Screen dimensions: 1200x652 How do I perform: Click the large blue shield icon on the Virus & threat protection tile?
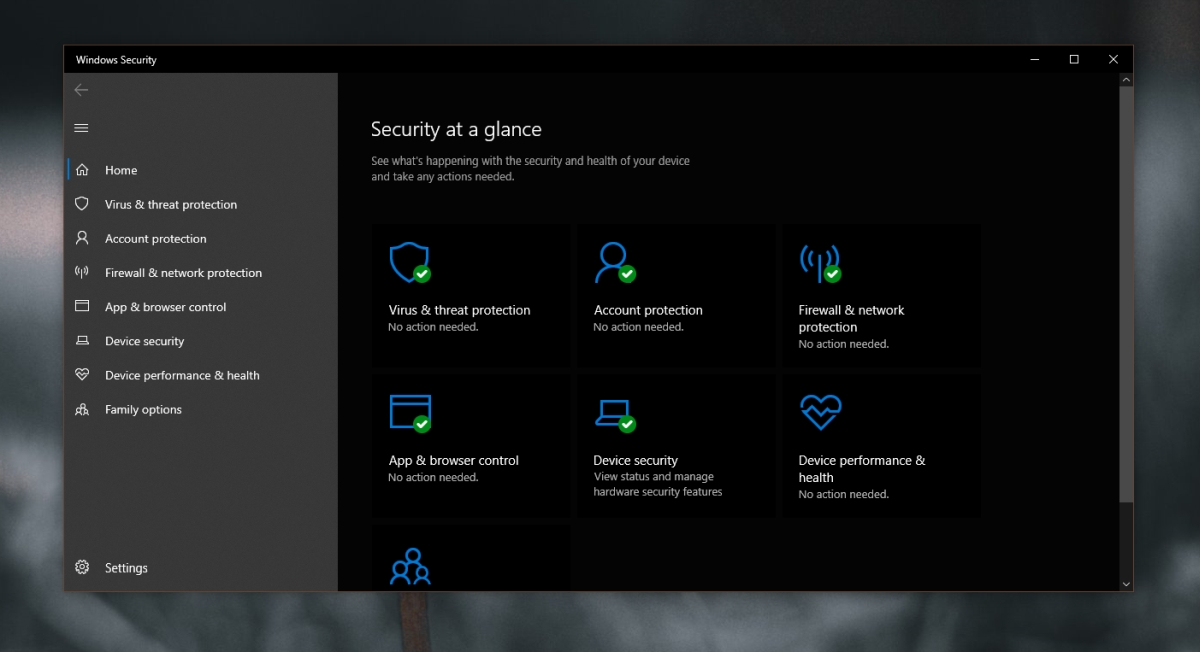(x=409, y=262)
